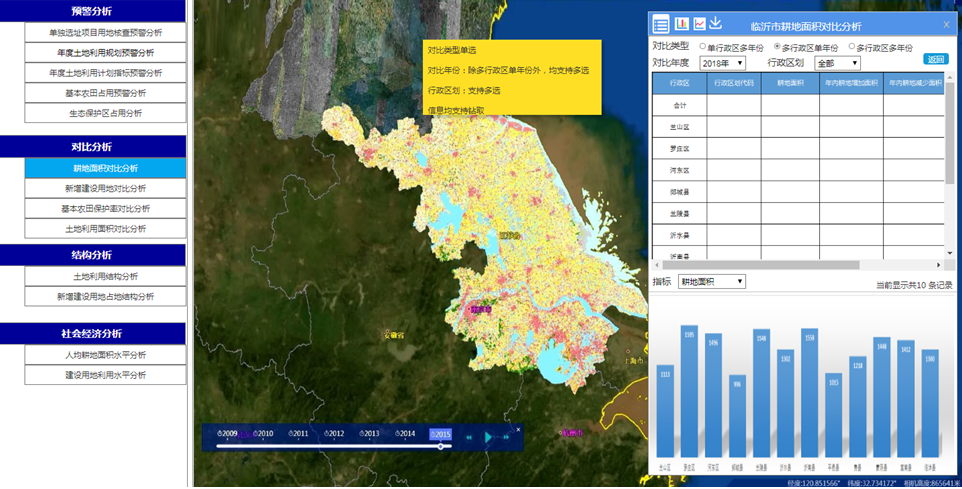Screen dimensions: 962x489
Task: Select 多行政区单年份 comparison type
Action: click(x=777, y=47)
